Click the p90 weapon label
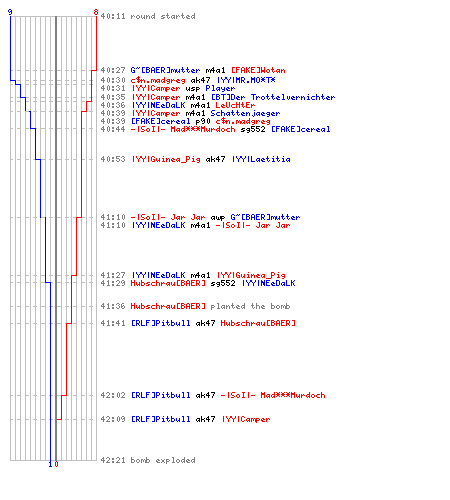 click(203, 121)
